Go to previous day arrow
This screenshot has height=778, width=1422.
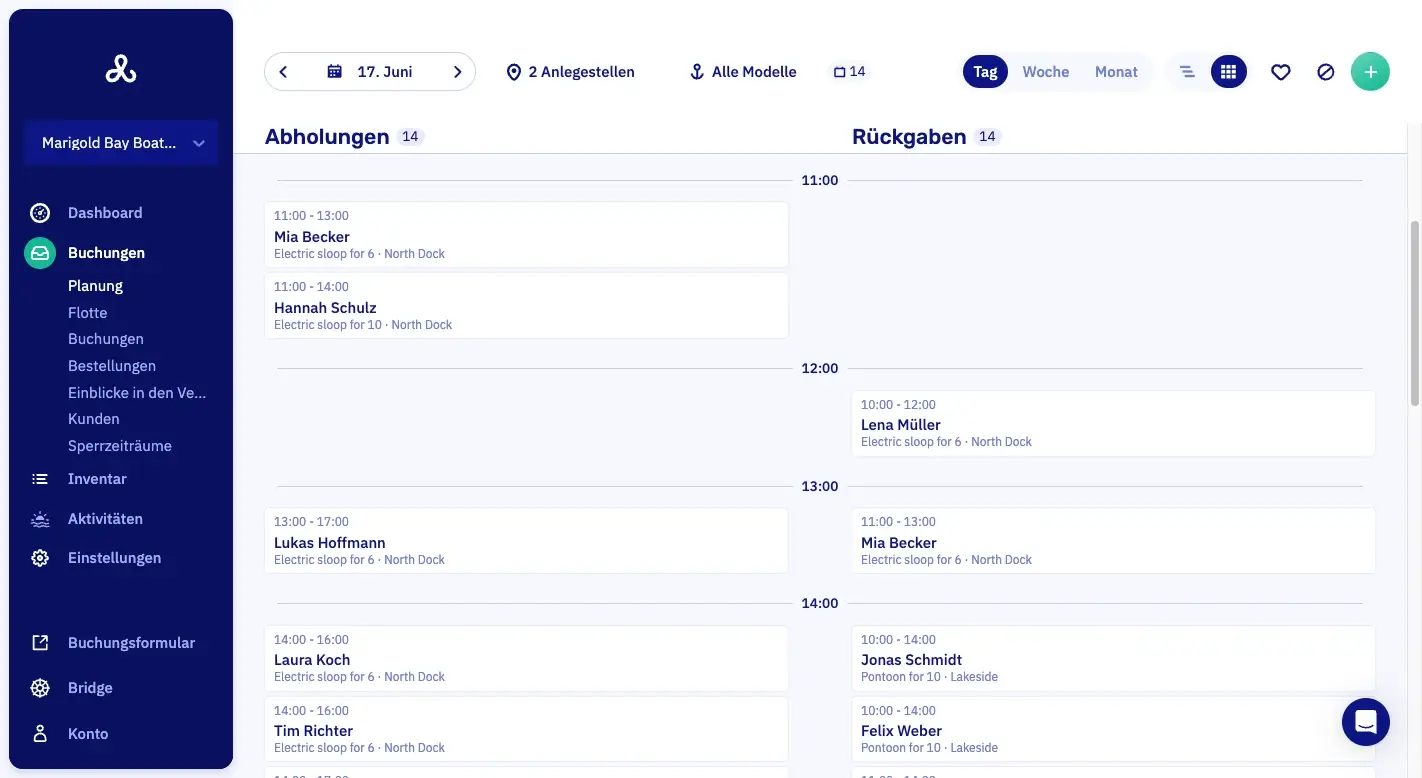point(283,72)
